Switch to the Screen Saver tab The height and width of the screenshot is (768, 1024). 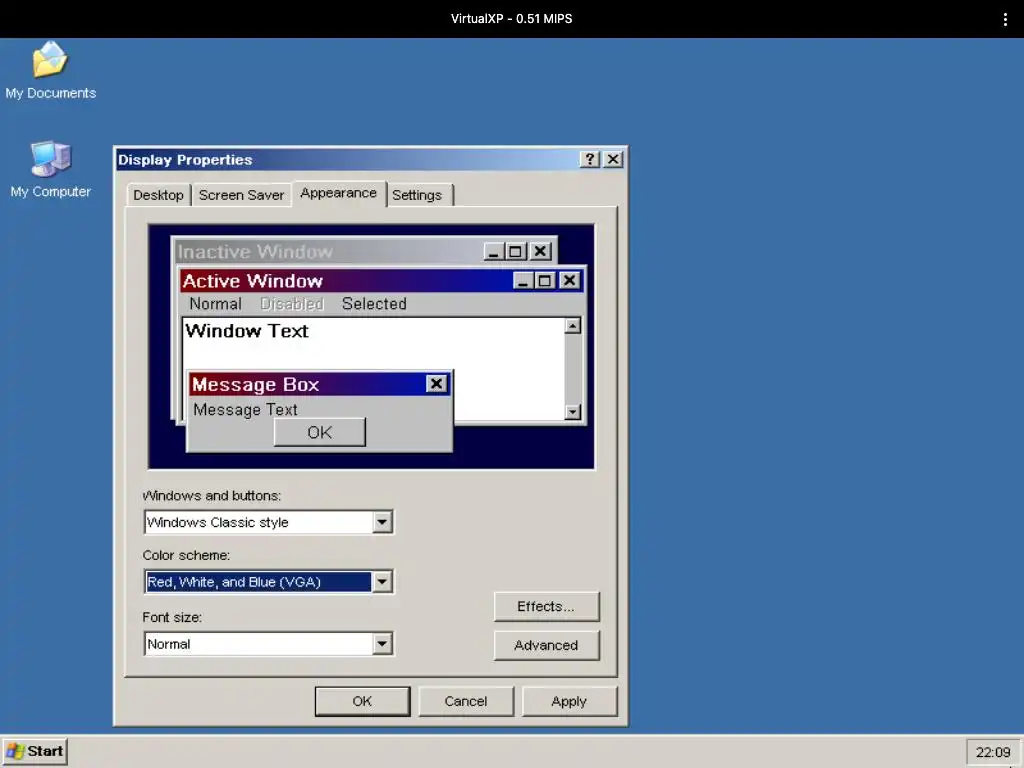(241, 195)
